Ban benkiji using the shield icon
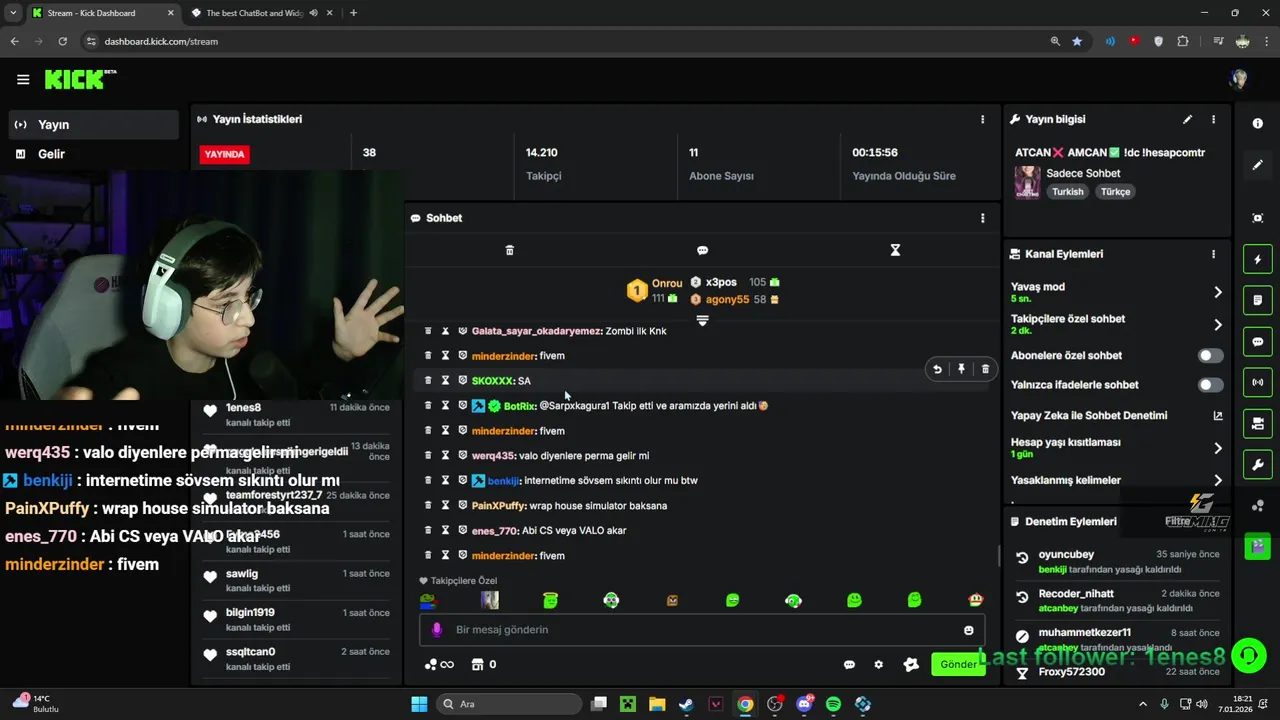 (x=463, y=481)
